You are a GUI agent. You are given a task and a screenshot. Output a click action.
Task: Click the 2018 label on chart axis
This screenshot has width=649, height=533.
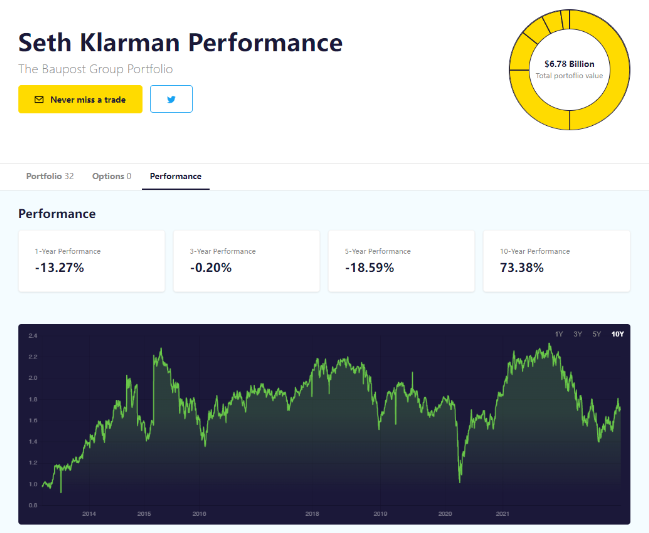[312, 514]
